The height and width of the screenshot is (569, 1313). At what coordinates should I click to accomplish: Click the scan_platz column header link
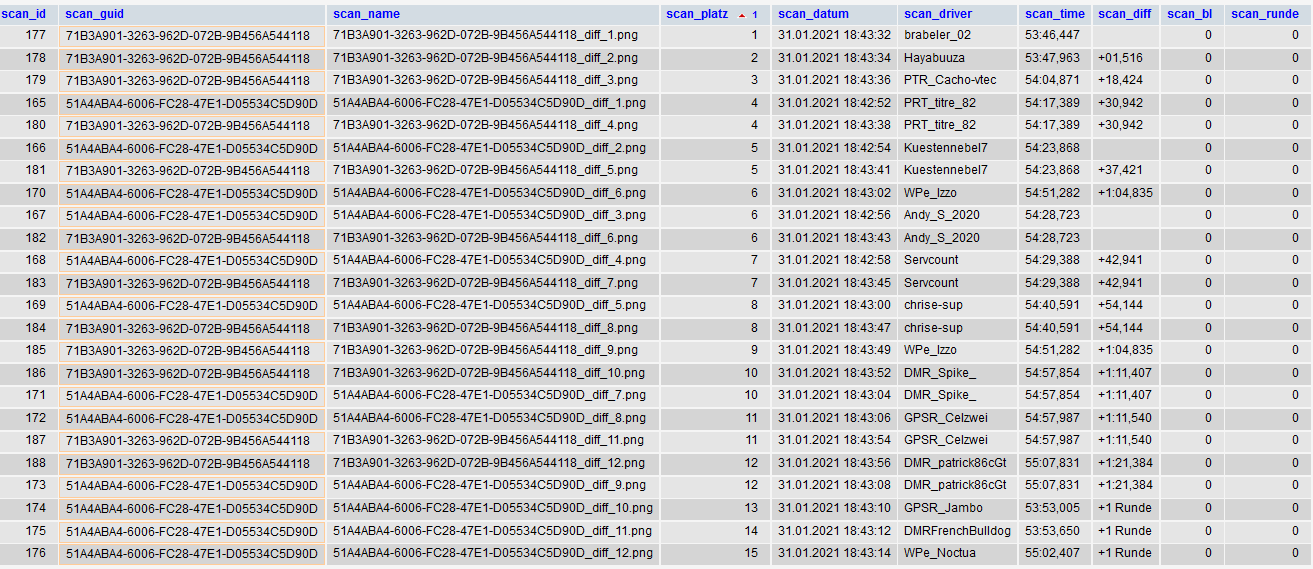coord(696,14)
